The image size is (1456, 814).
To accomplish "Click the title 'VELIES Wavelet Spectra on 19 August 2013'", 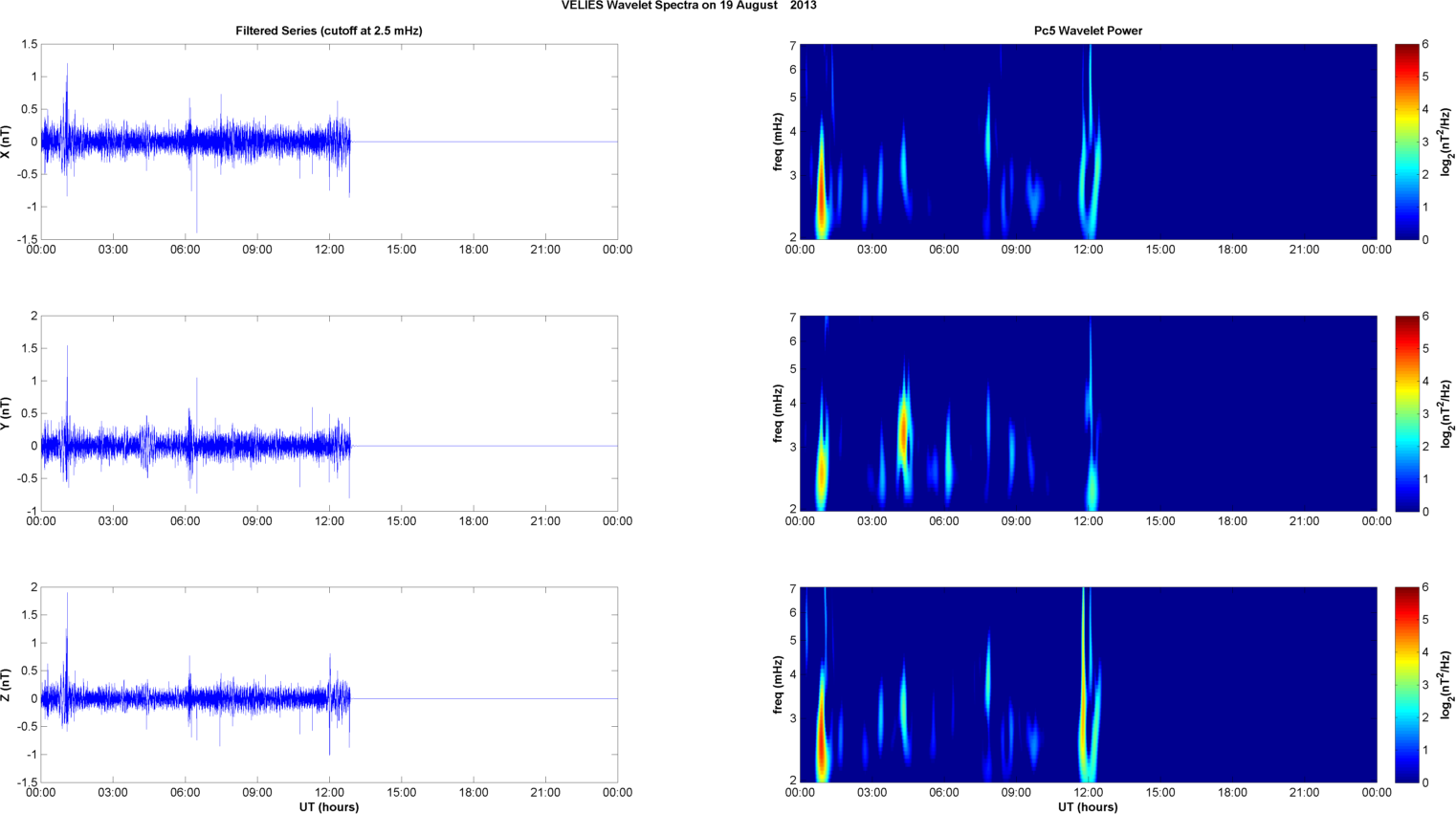I will 689,6.
